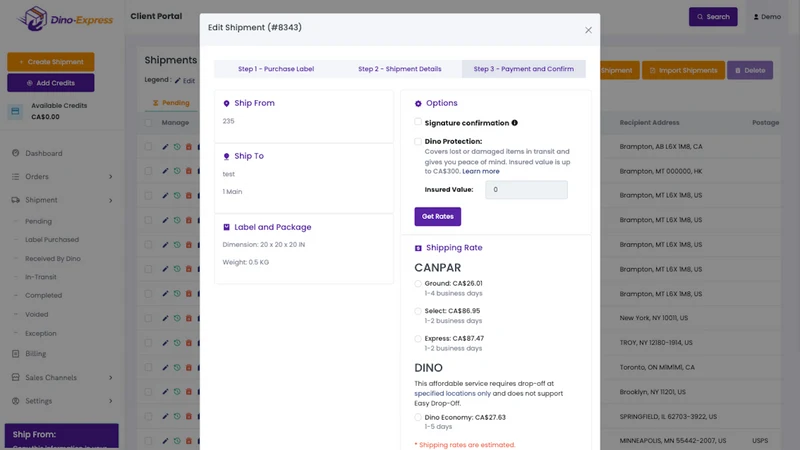Open Step 3 - Payment and Confirm tab

pos(523,69)
